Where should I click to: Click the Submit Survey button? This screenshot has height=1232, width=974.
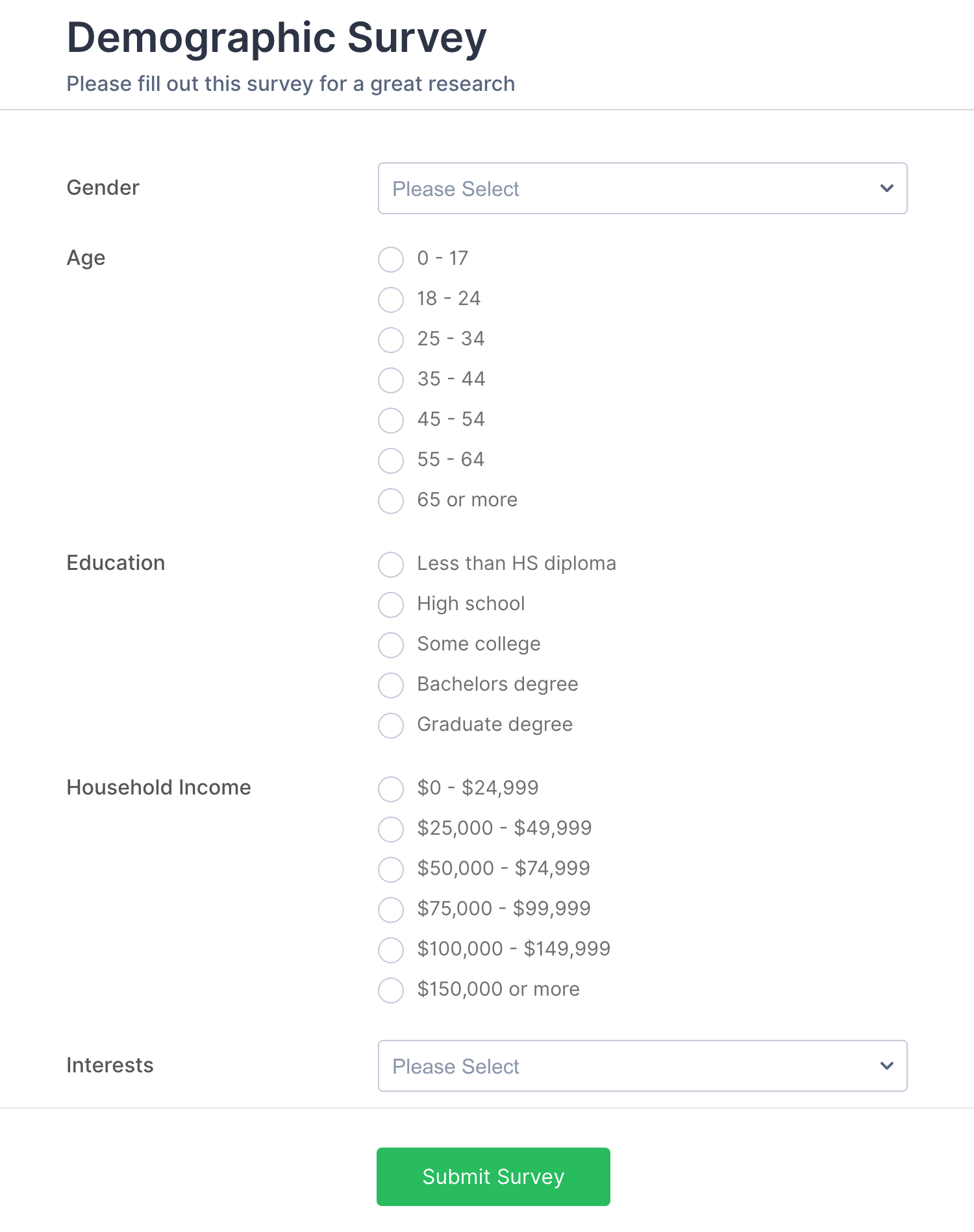click(493, 1176)
